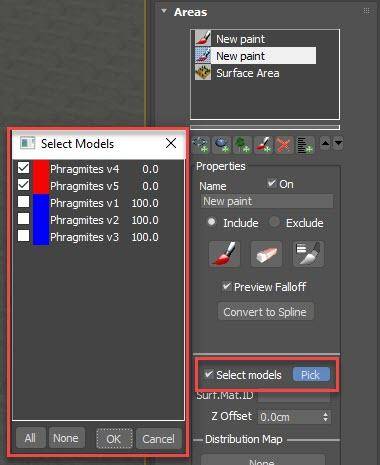Viewport: 380px width, 465px height.
Task: Increase Z Offset using the spinner up arrow
Action: (x=326, y=414)
